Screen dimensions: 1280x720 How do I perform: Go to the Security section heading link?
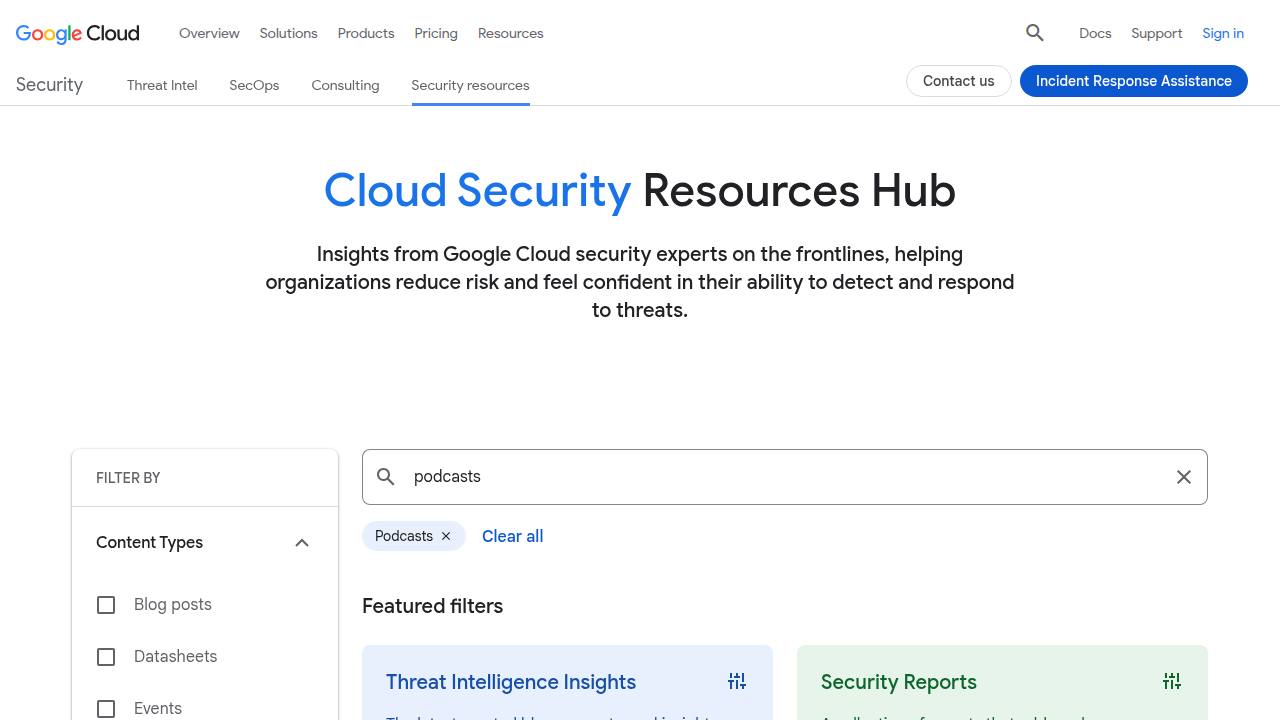coord(49,85)
